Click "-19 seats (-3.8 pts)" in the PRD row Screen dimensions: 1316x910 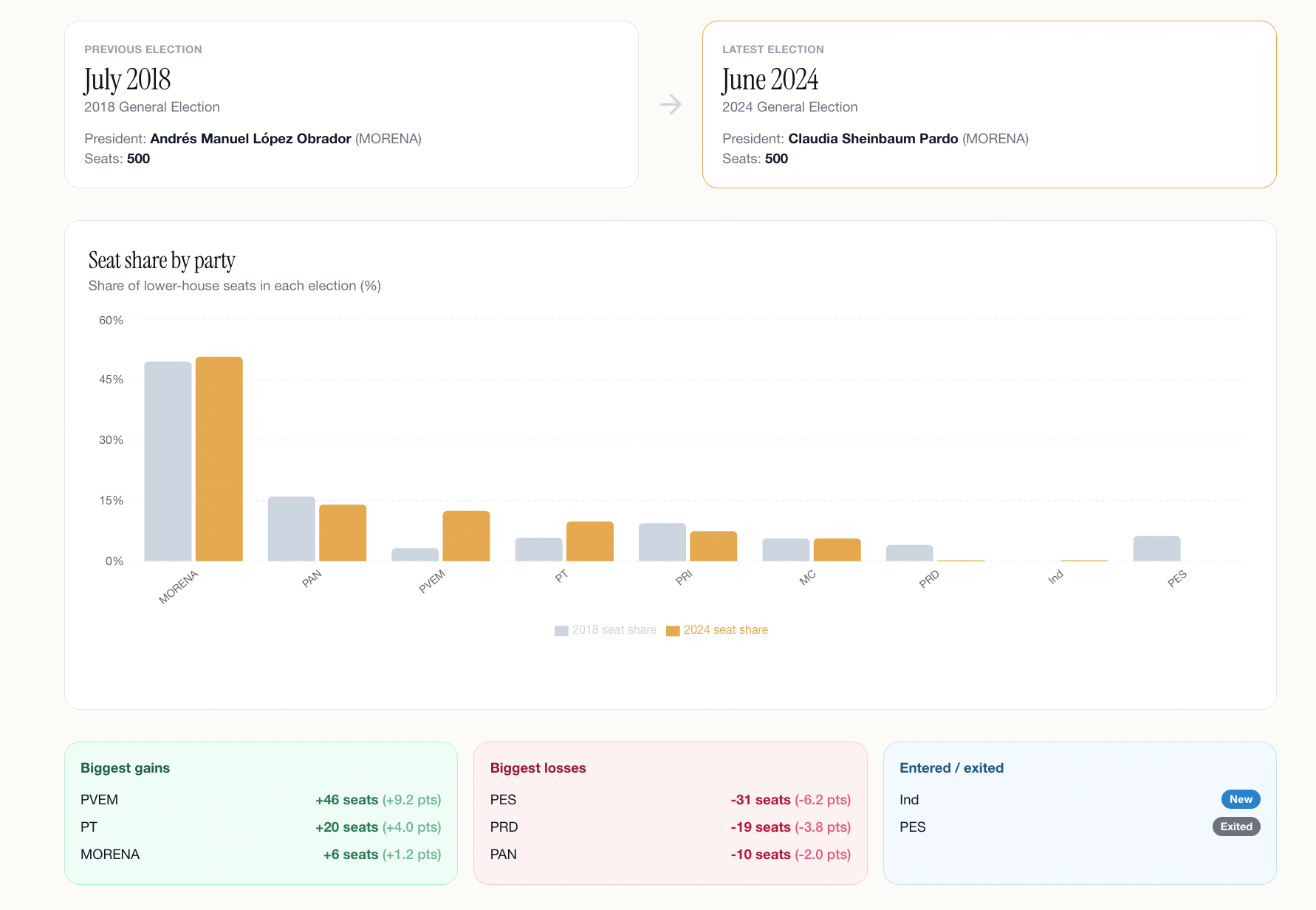[x=790, y=827]
